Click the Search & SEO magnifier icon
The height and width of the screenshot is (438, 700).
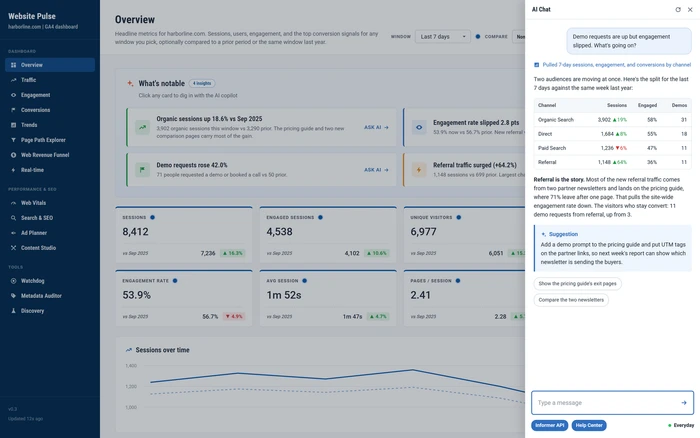13,218
